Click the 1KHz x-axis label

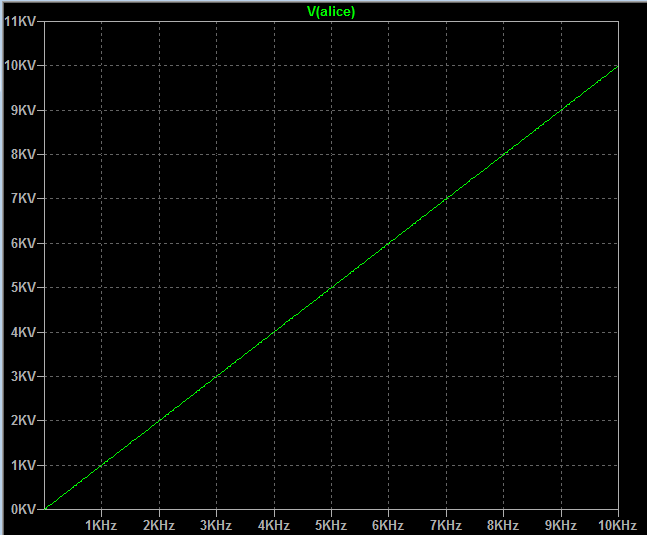click(101, 525)
